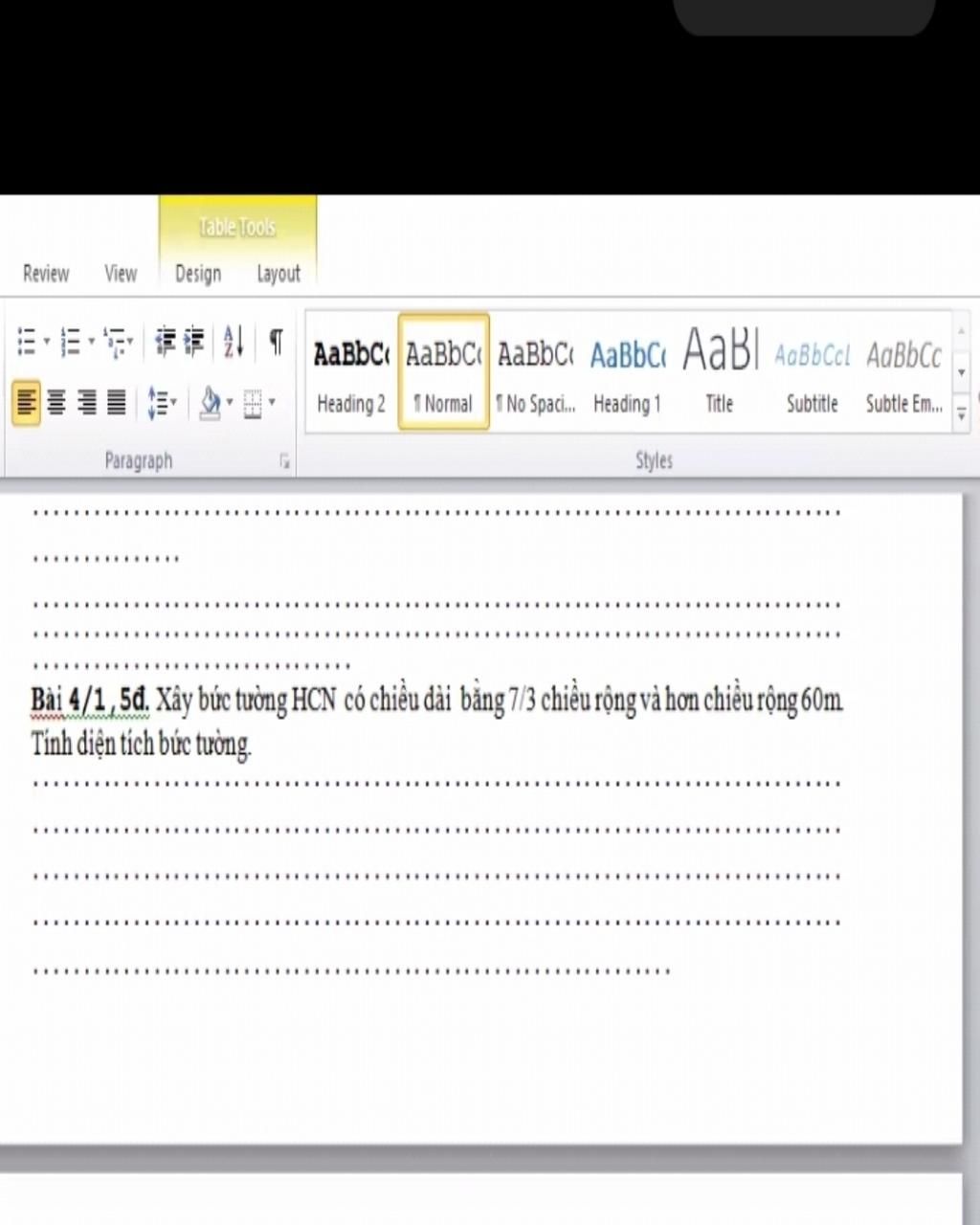Apply the Shading paint bucket color
Screen dimensions: 980x1225
[210, 403]
